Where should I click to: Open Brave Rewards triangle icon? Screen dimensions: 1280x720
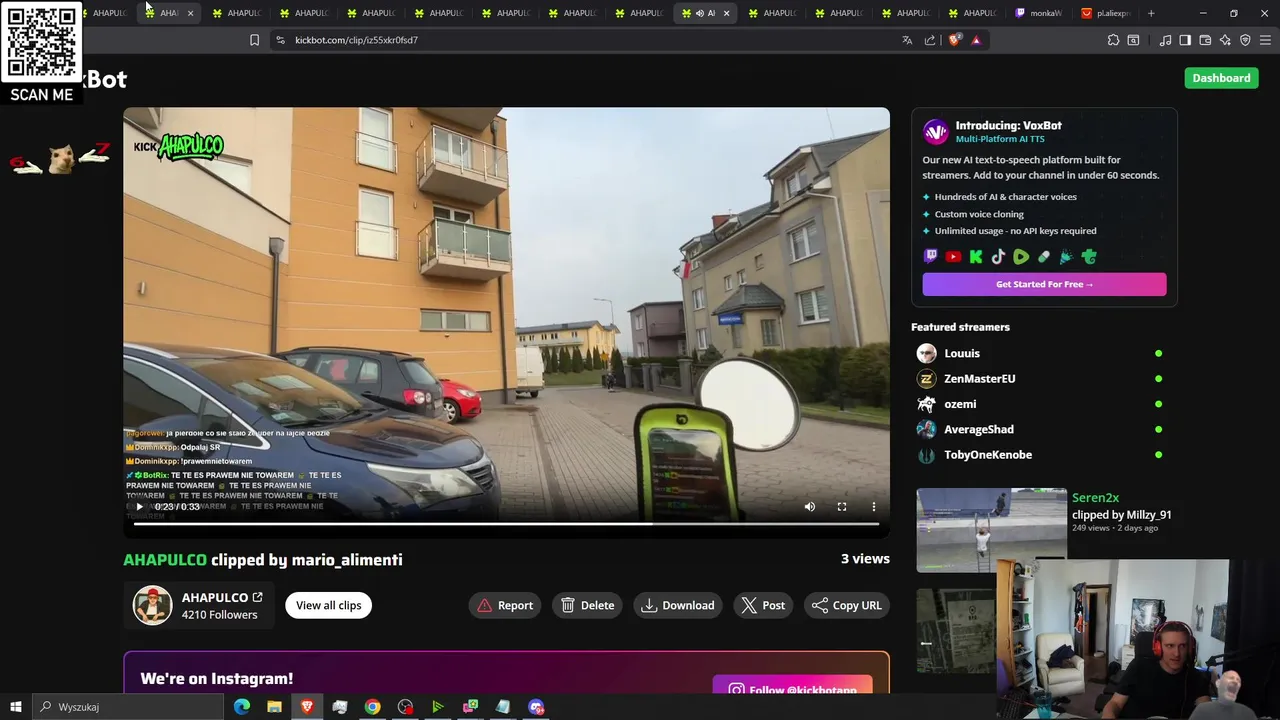coord(976,40)
